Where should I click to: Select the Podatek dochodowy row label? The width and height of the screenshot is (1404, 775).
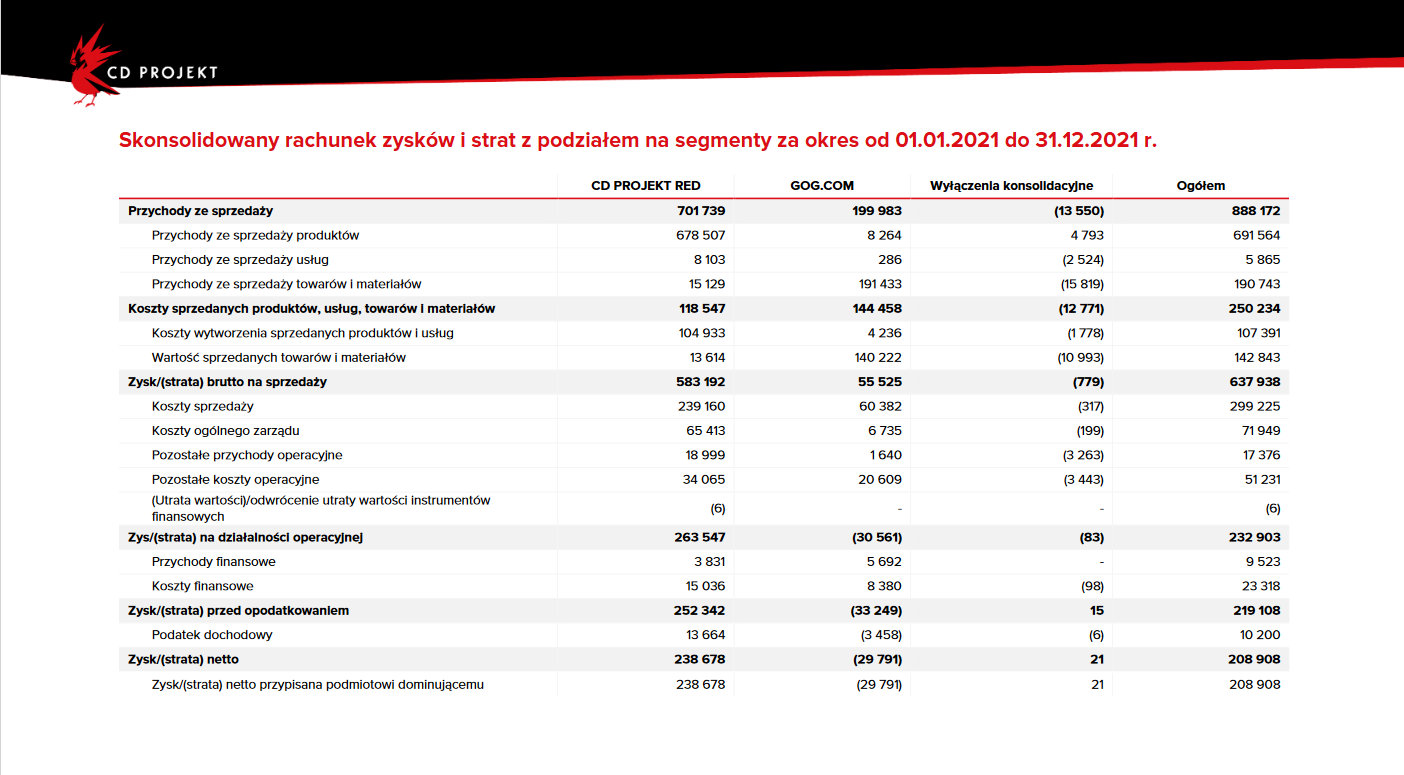212,634
